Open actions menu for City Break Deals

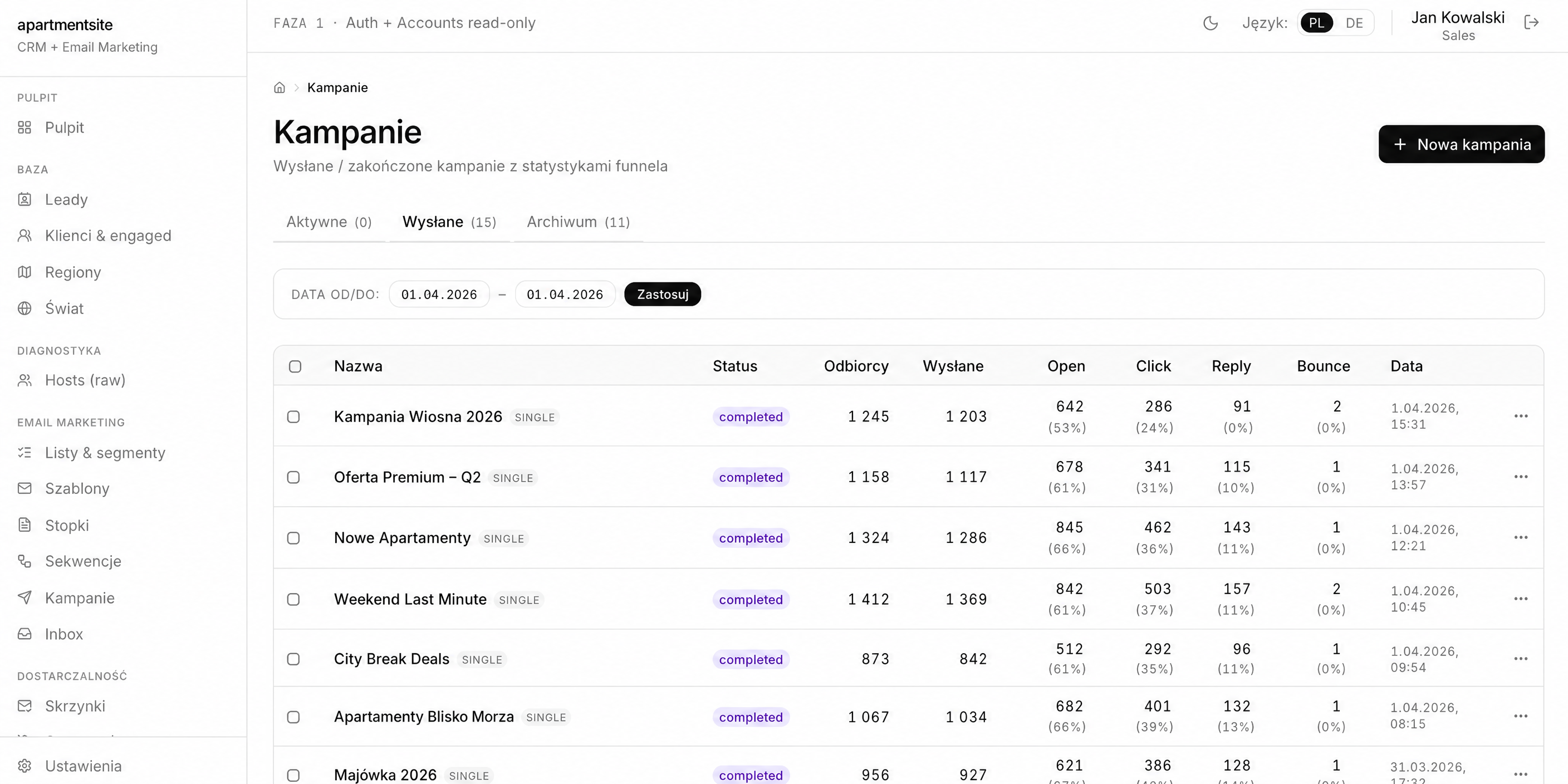pos(1521,659)
